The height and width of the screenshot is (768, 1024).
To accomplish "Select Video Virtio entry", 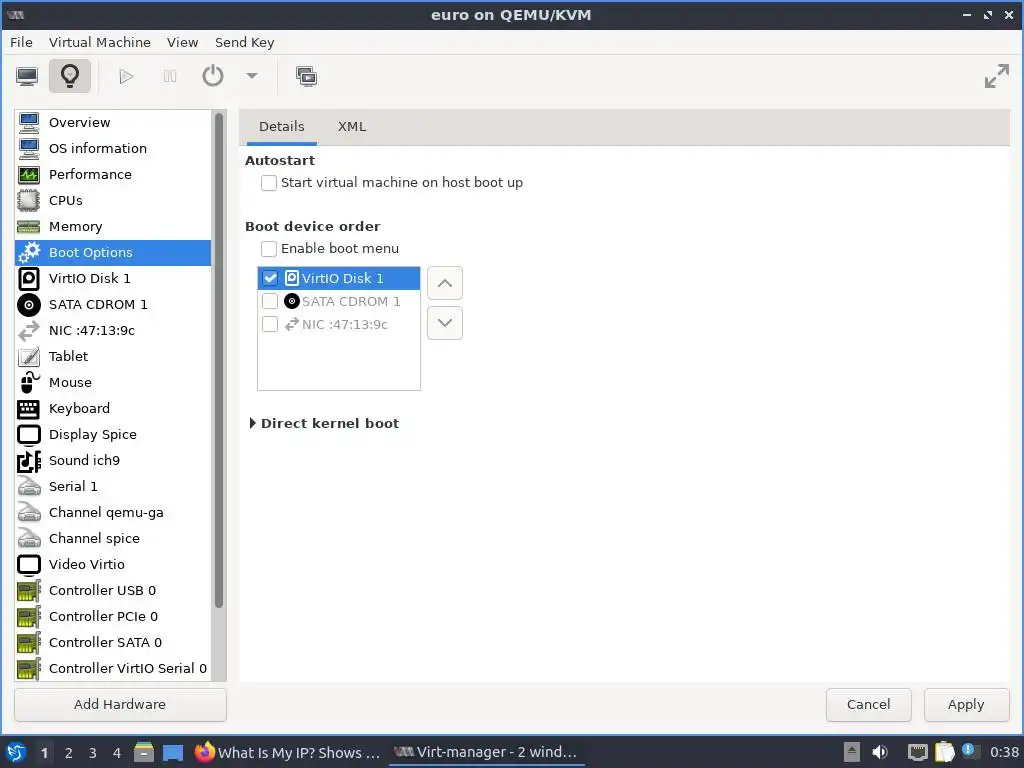I will (113, 565).
